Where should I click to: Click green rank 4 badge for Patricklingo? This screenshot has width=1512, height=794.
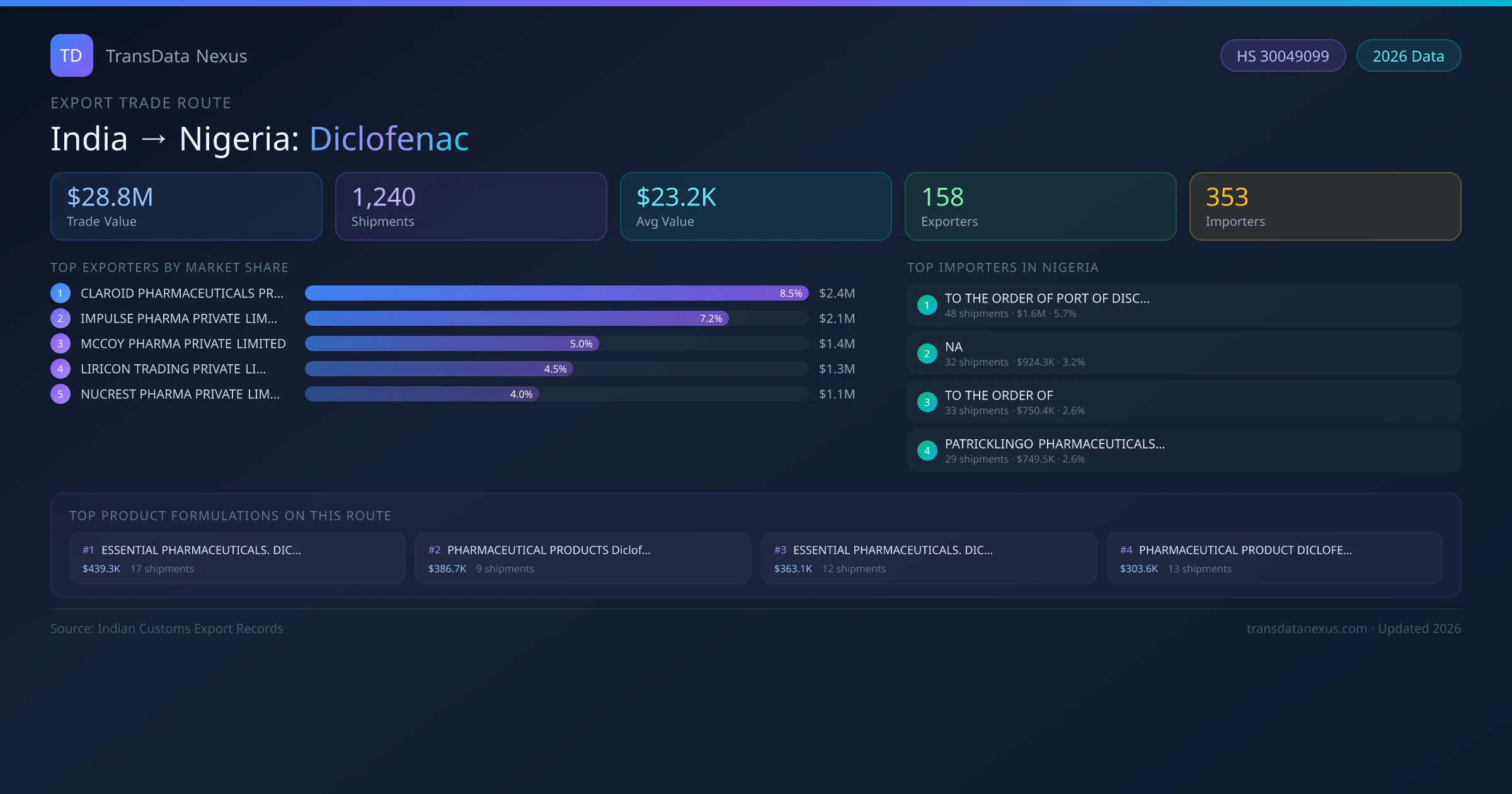[x=927, y=451]
